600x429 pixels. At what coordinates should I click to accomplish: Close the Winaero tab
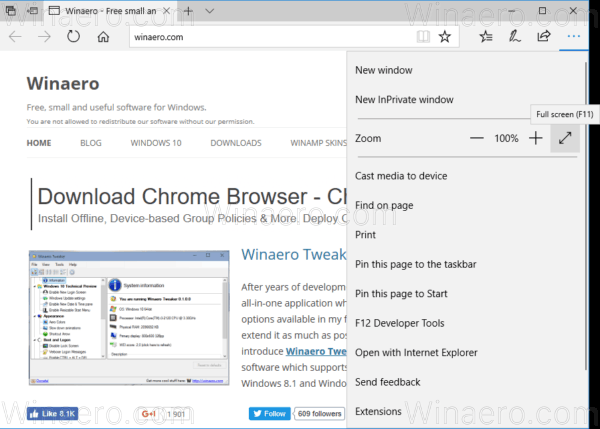(166, 11)
